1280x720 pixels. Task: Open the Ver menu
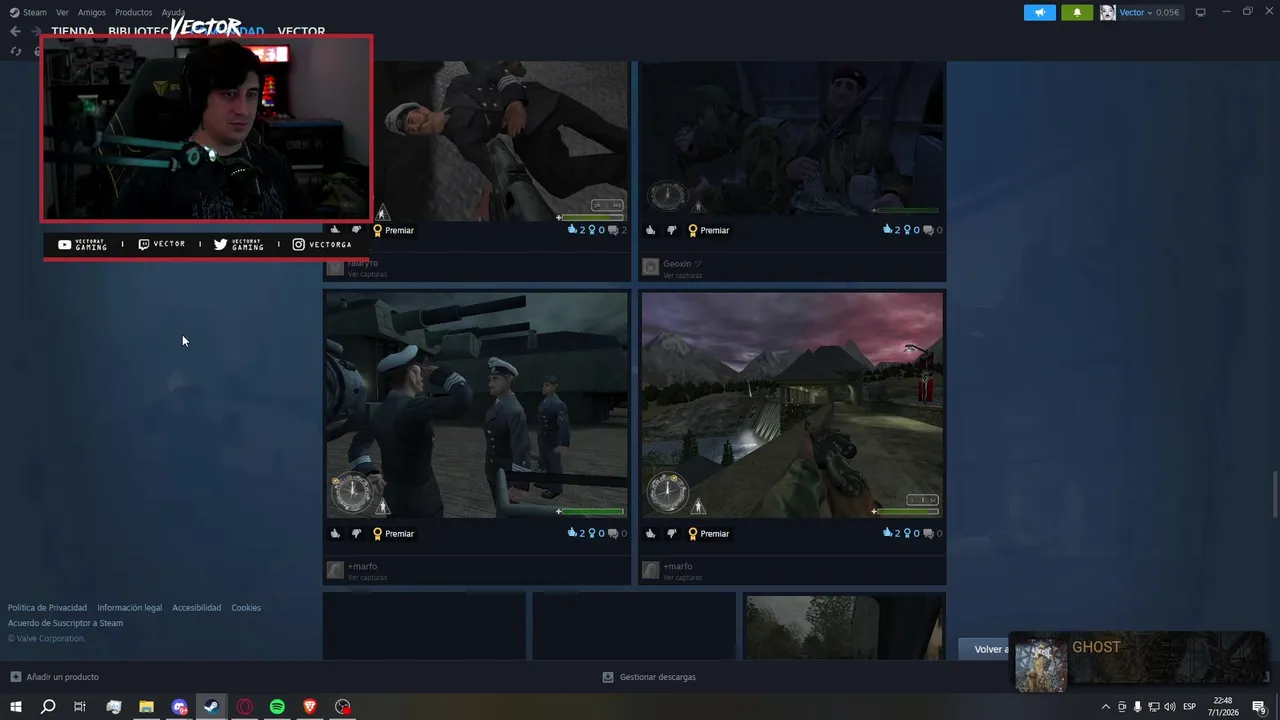point(62,12)
